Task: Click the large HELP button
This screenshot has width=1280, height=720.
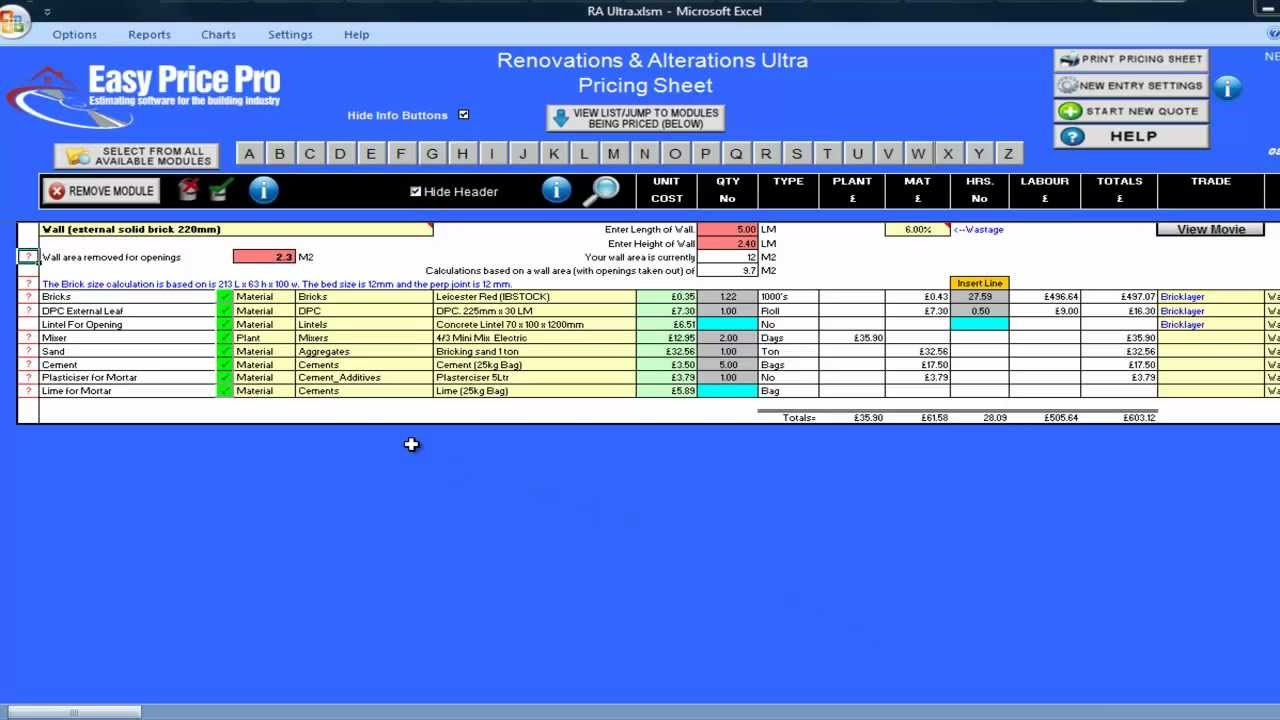Action: pyautogui.click(x=1131, y=137)
